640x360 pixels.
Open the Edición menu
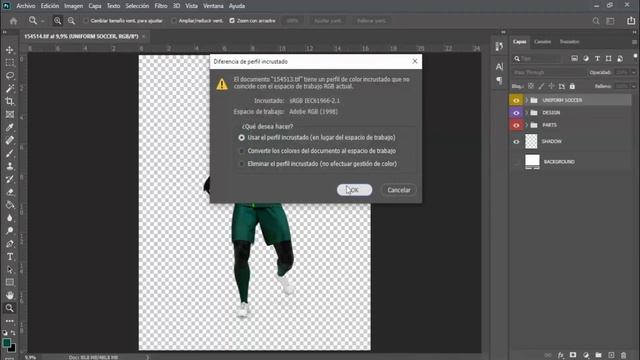click(50, 6)
